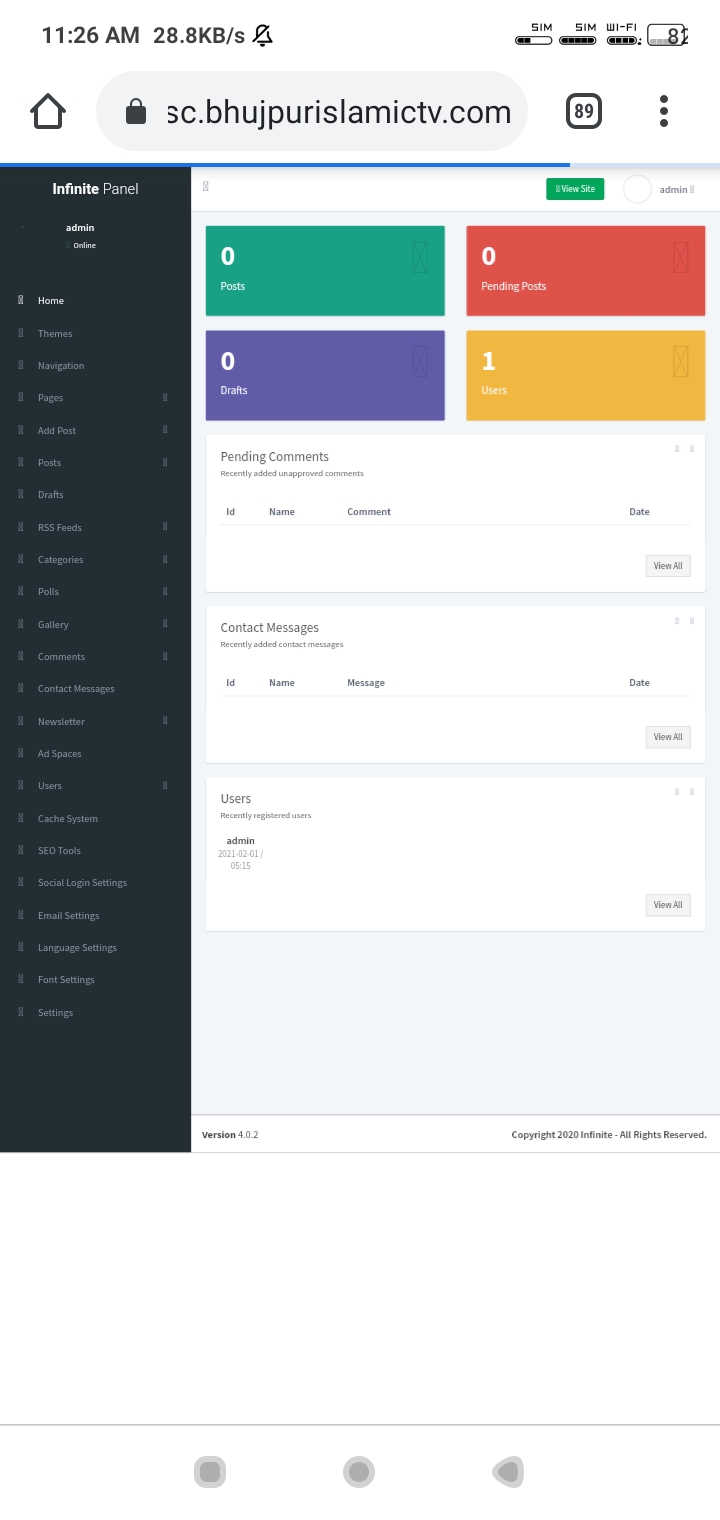Image resolution: width=720 pixels, height=1520 pixels.
Task: Open the admin user dropdown in header
Action: tap(676, 189)
